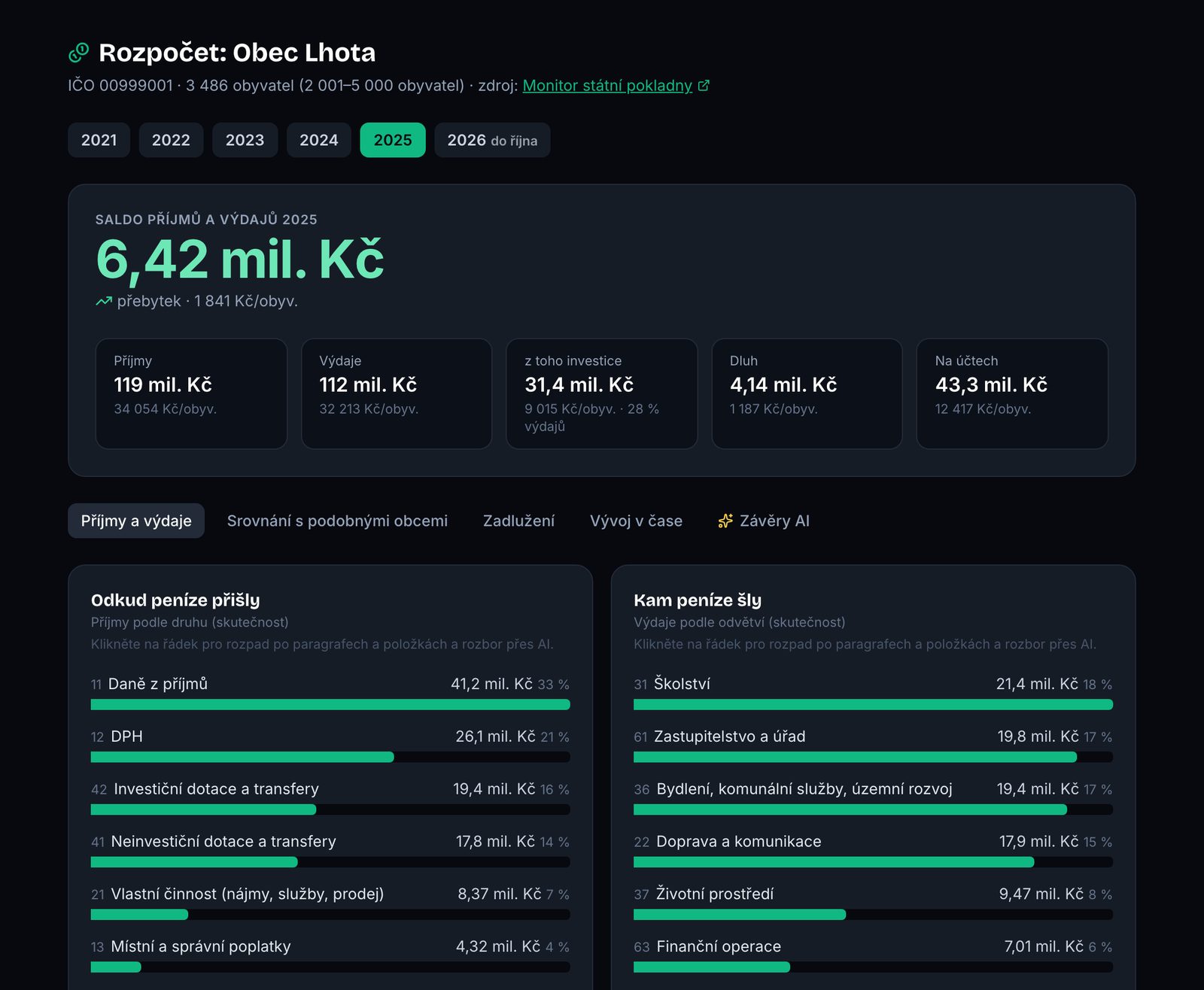
Task: Expand Investiční dotace a transfery row
Action: 330,797
